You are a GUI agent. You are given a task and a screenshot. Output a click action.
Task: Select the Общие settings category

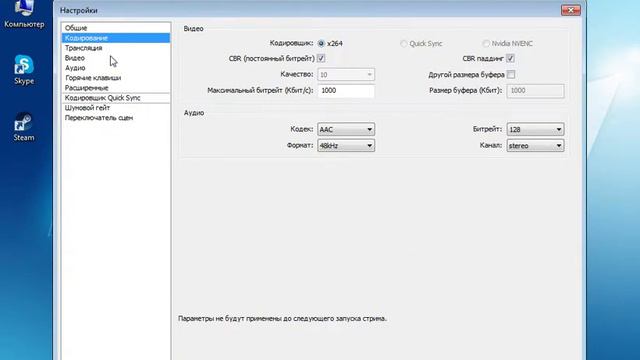(x=116, y=28)
